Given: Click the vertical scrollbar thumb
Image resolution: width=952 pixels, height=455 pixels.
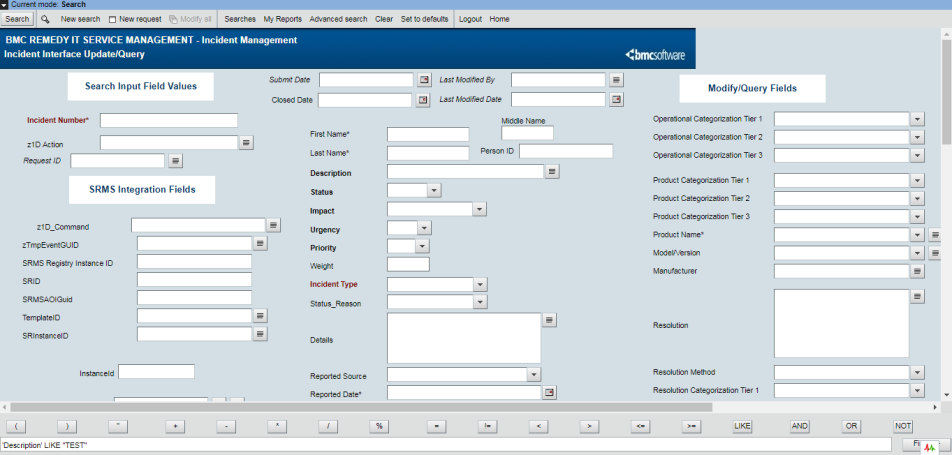Looking at the screenshot, I should (947, 93).
